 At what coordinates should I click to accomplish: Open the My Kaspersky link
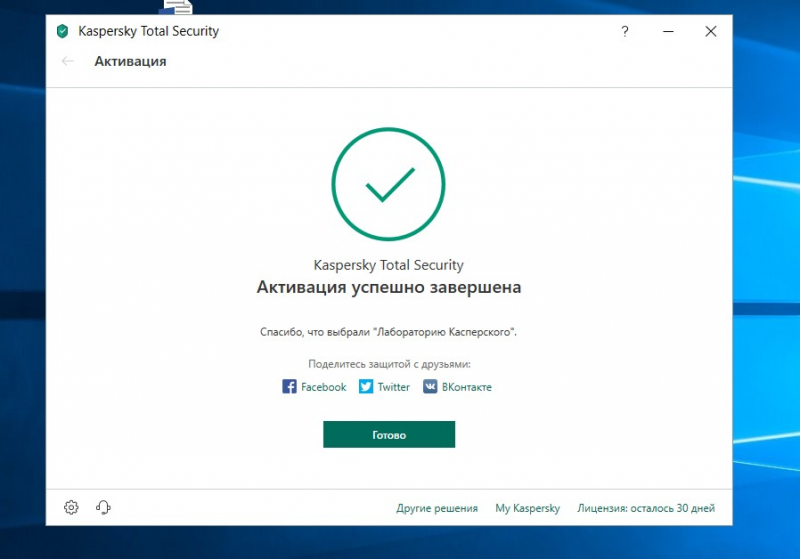tap(528, 508)
